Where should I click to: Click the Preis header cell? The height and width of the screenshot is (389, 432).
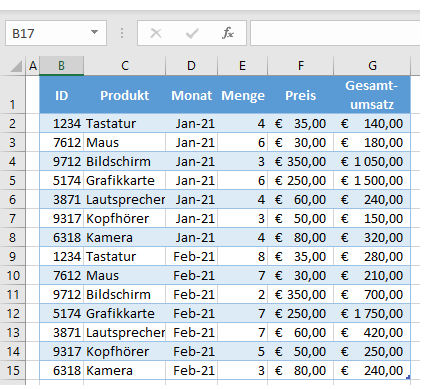[x=300, y=95]
